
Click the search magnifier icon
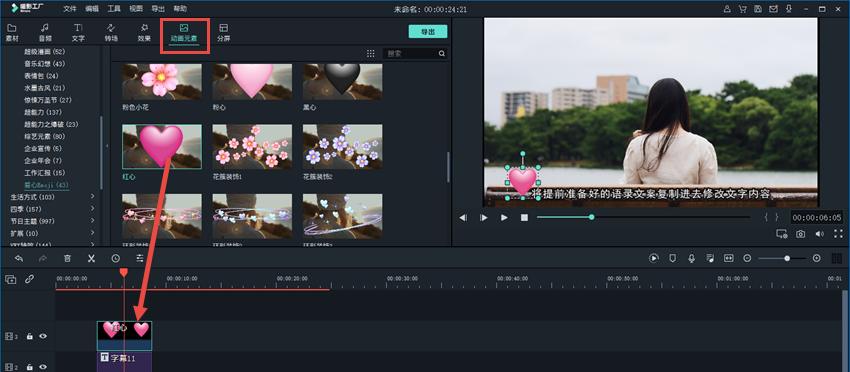(442, 53)
